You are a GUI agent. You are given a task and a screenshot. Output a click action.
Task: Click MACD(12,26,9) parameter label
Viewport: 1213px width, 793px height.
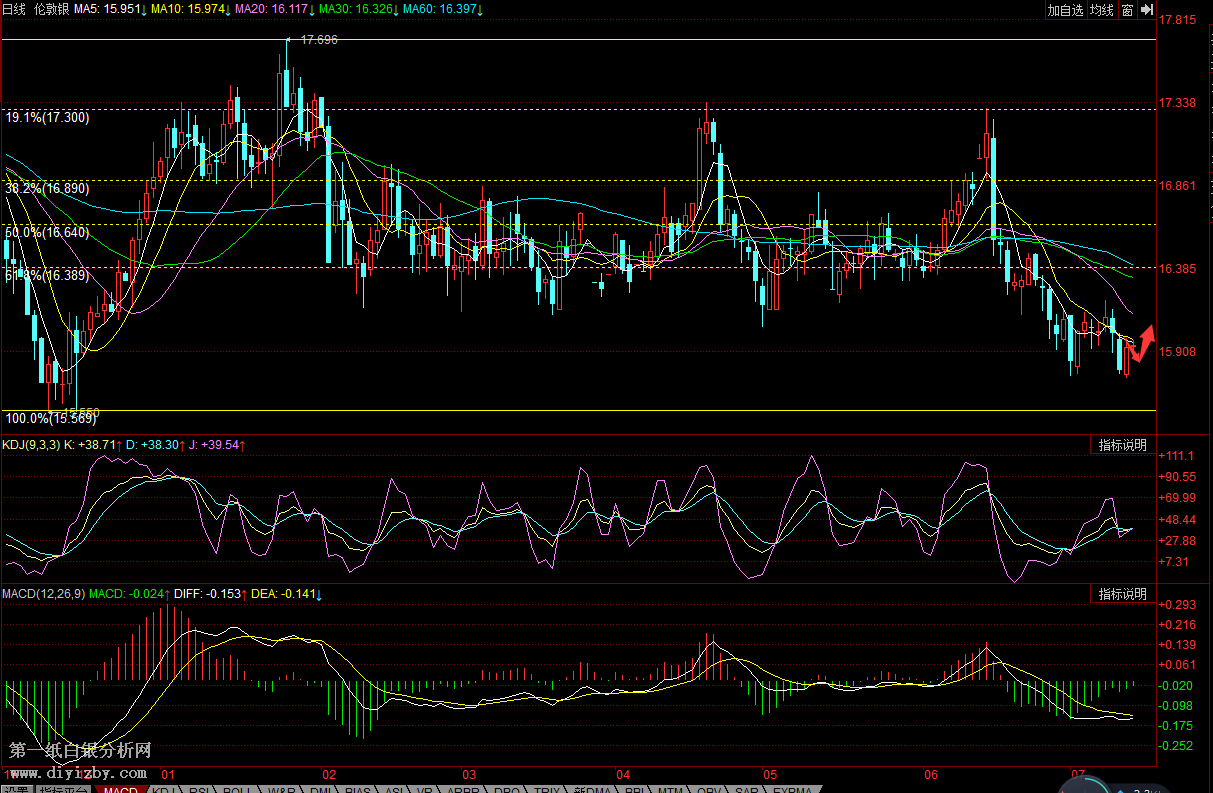pyautogui.click(x=43, y=594)
